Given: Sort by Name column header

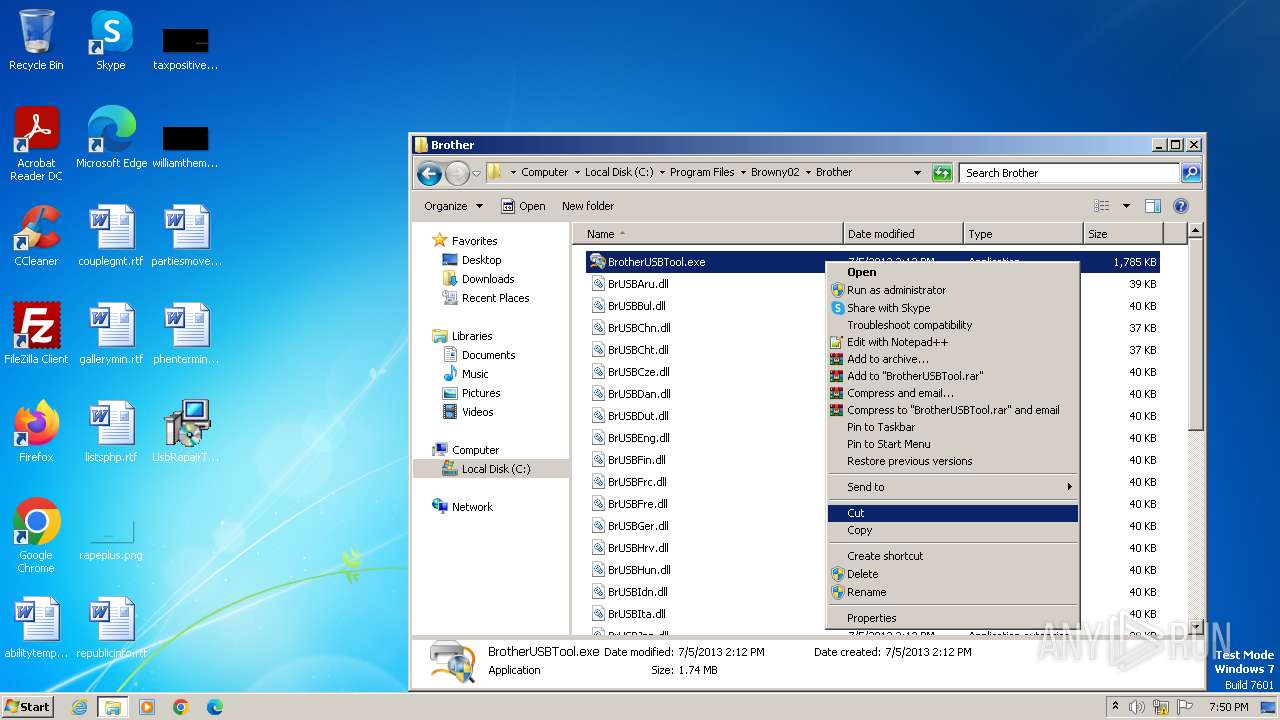Looking at the screenshot, I should (708, 234).
